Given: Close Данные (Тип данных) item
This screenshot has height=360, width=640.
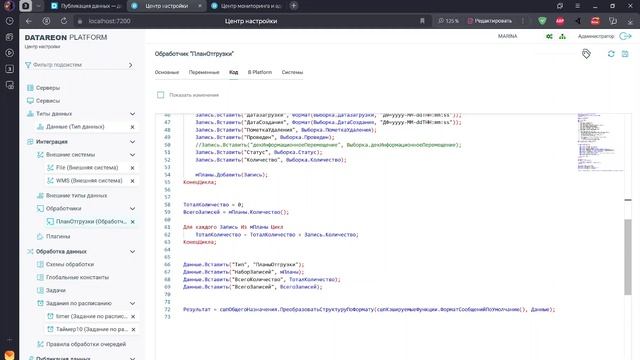Looking at the screenshot, I should pyautogui.click(x=132, y=127).
